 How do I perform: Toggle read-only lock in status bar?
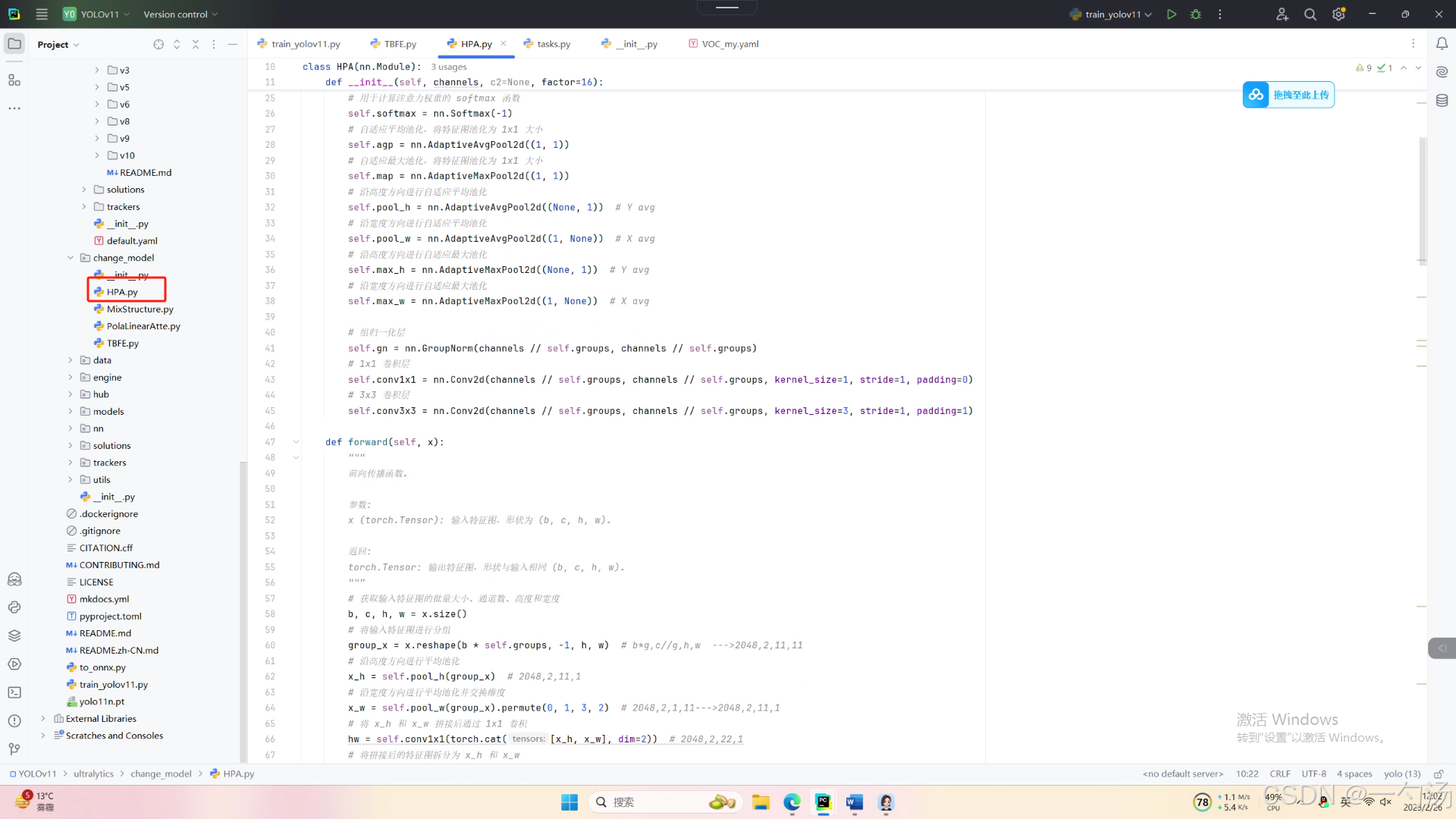[1438, 774]
